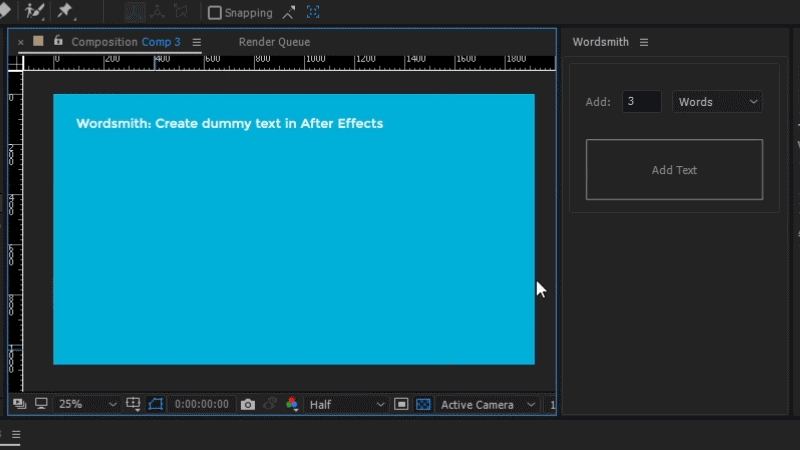Toggle snap along extended edges icon

[288, 12]
